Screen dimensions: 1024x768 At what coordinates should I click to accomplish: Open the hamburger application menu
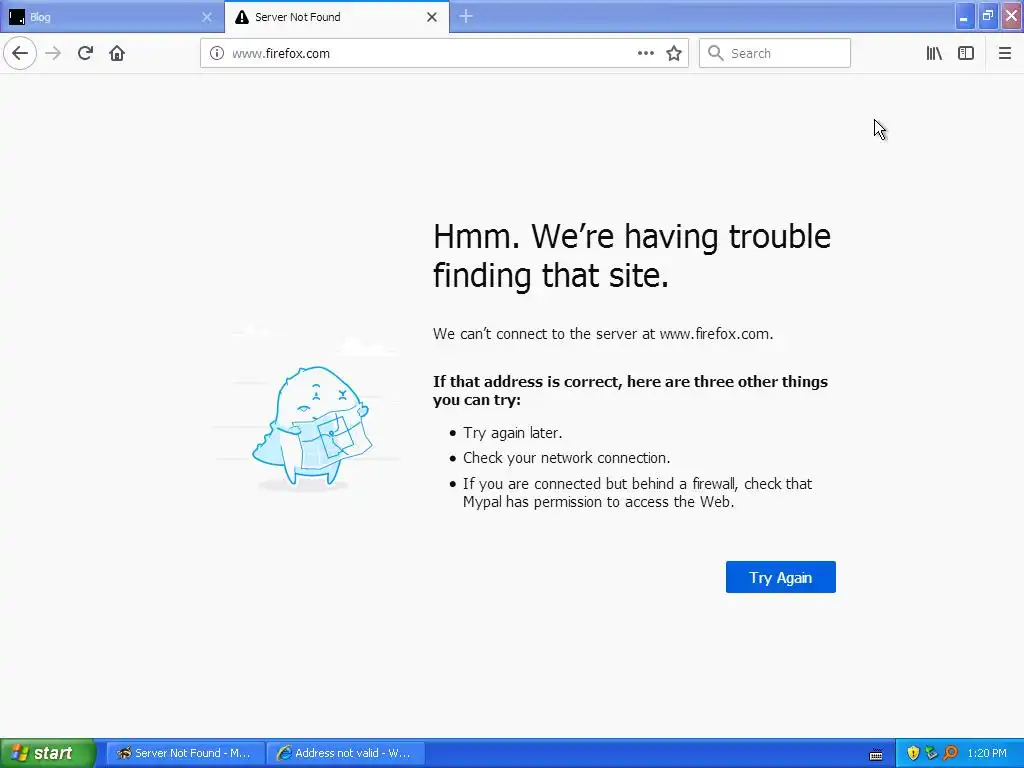(1005, 54)
